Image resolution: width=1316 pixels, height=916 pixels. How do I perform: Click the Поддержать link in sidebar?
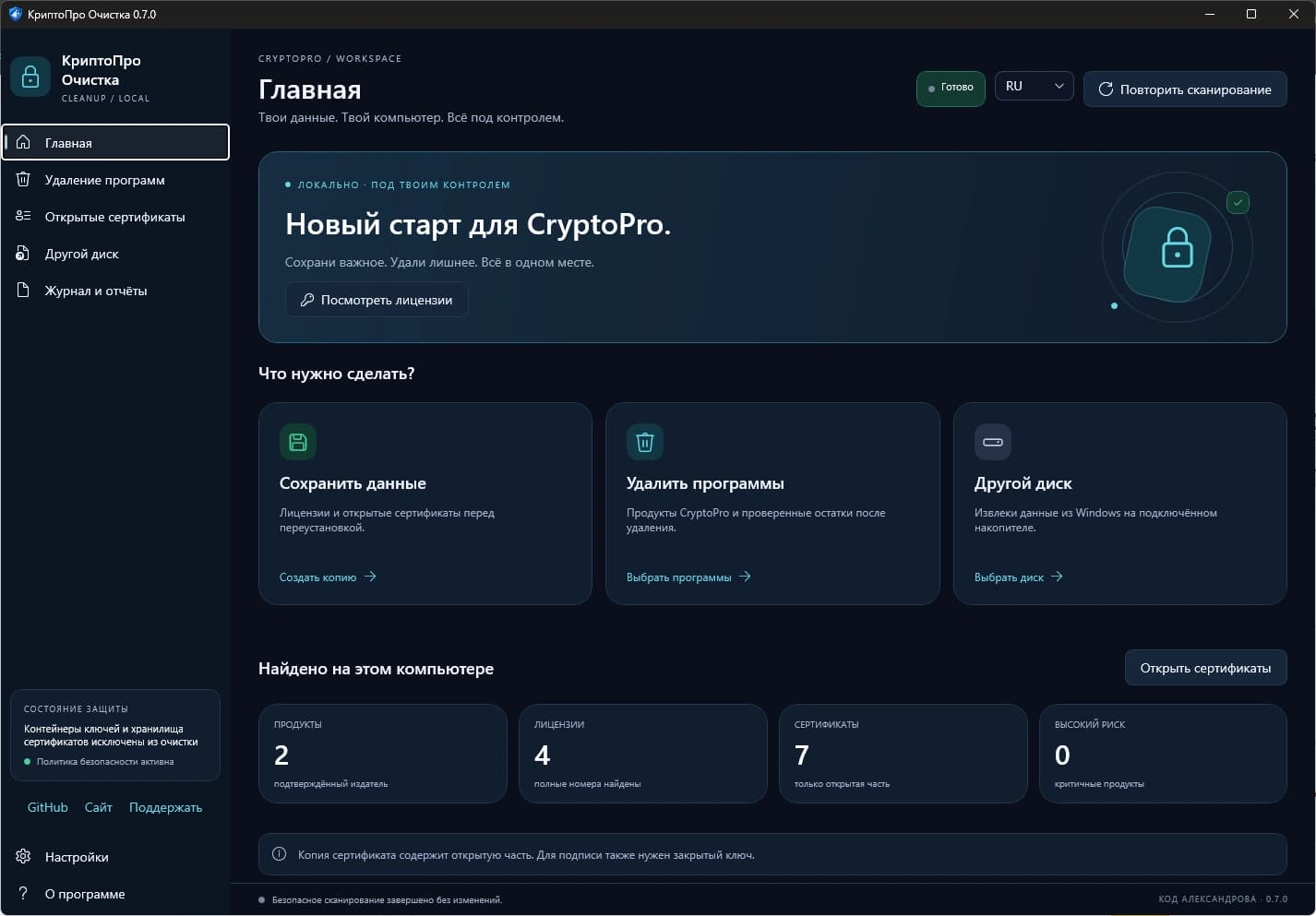pyautogui.click(x=165, y=807)
